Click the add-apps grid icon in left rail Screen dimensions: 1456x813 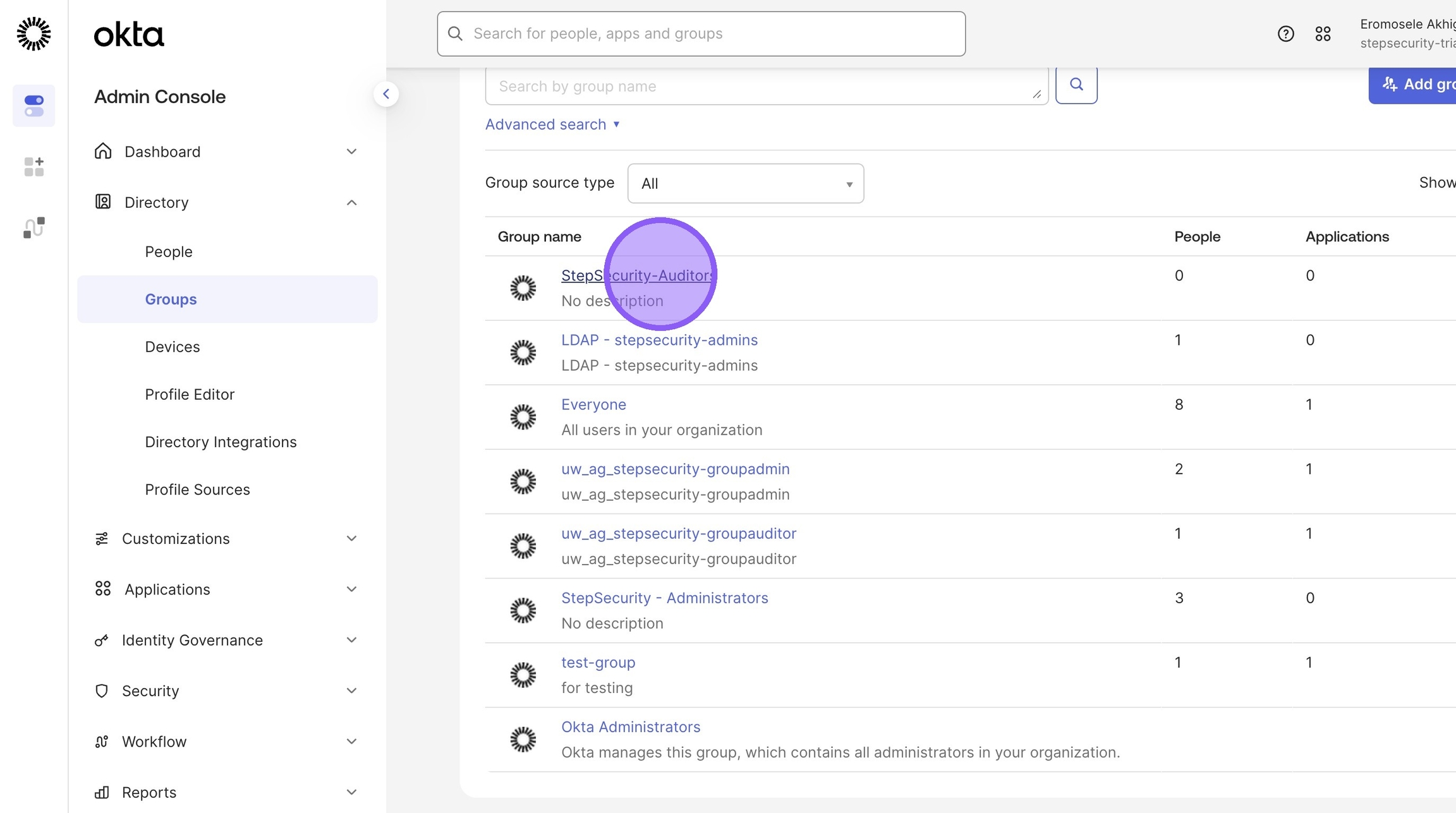click(x=33, y=167)
